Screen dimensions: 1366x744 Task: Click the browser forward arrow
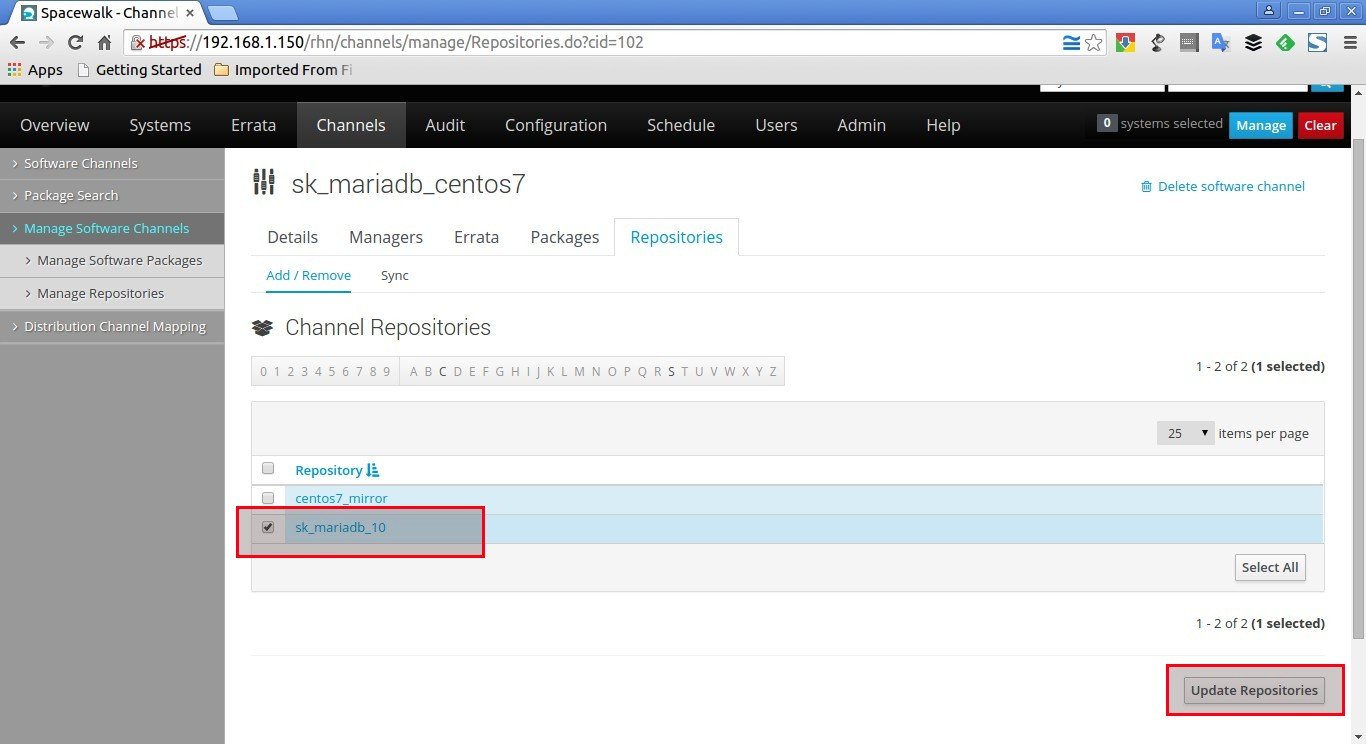tap(46, 43)
